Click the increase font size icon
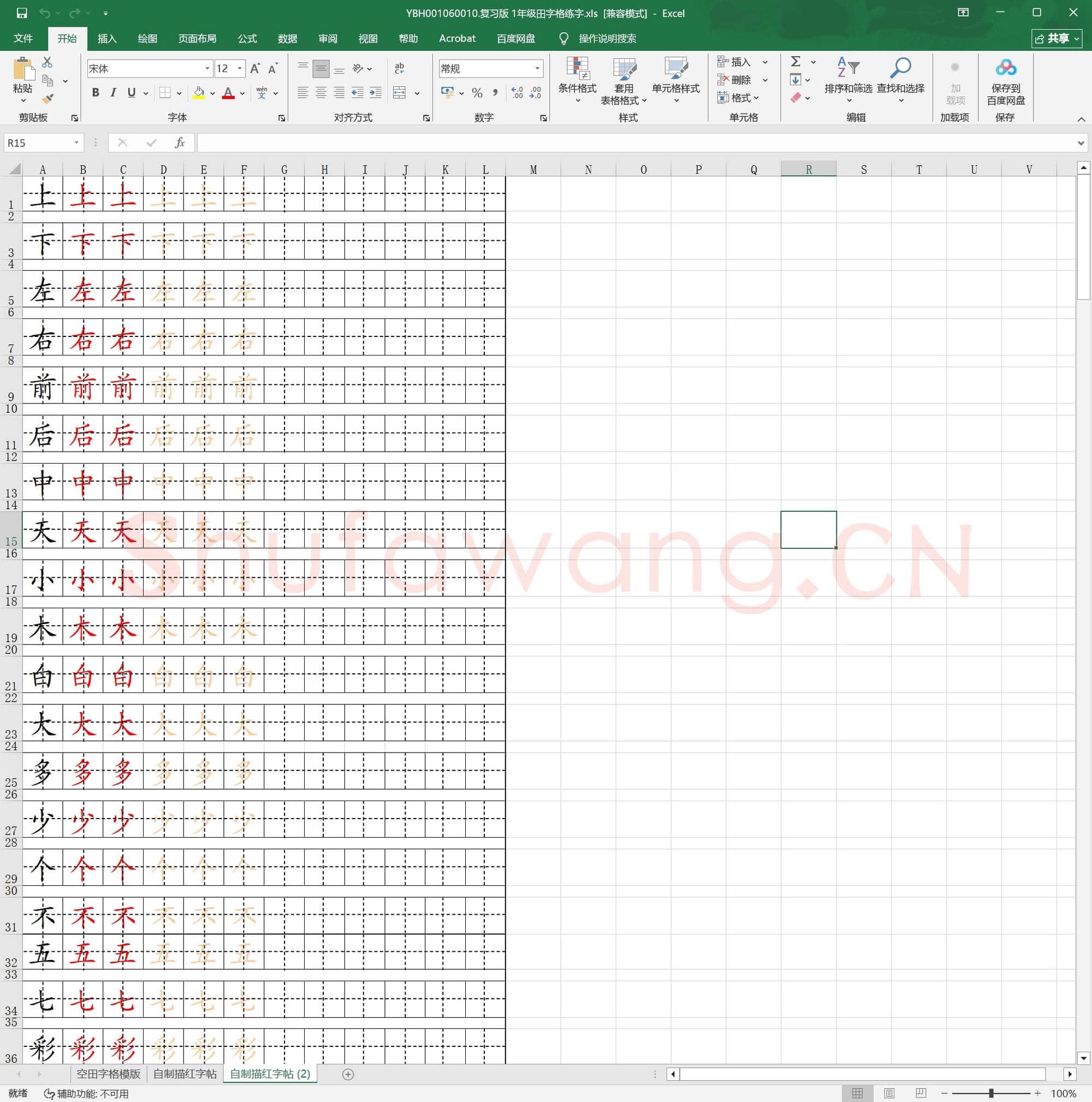 pos(254,68)
